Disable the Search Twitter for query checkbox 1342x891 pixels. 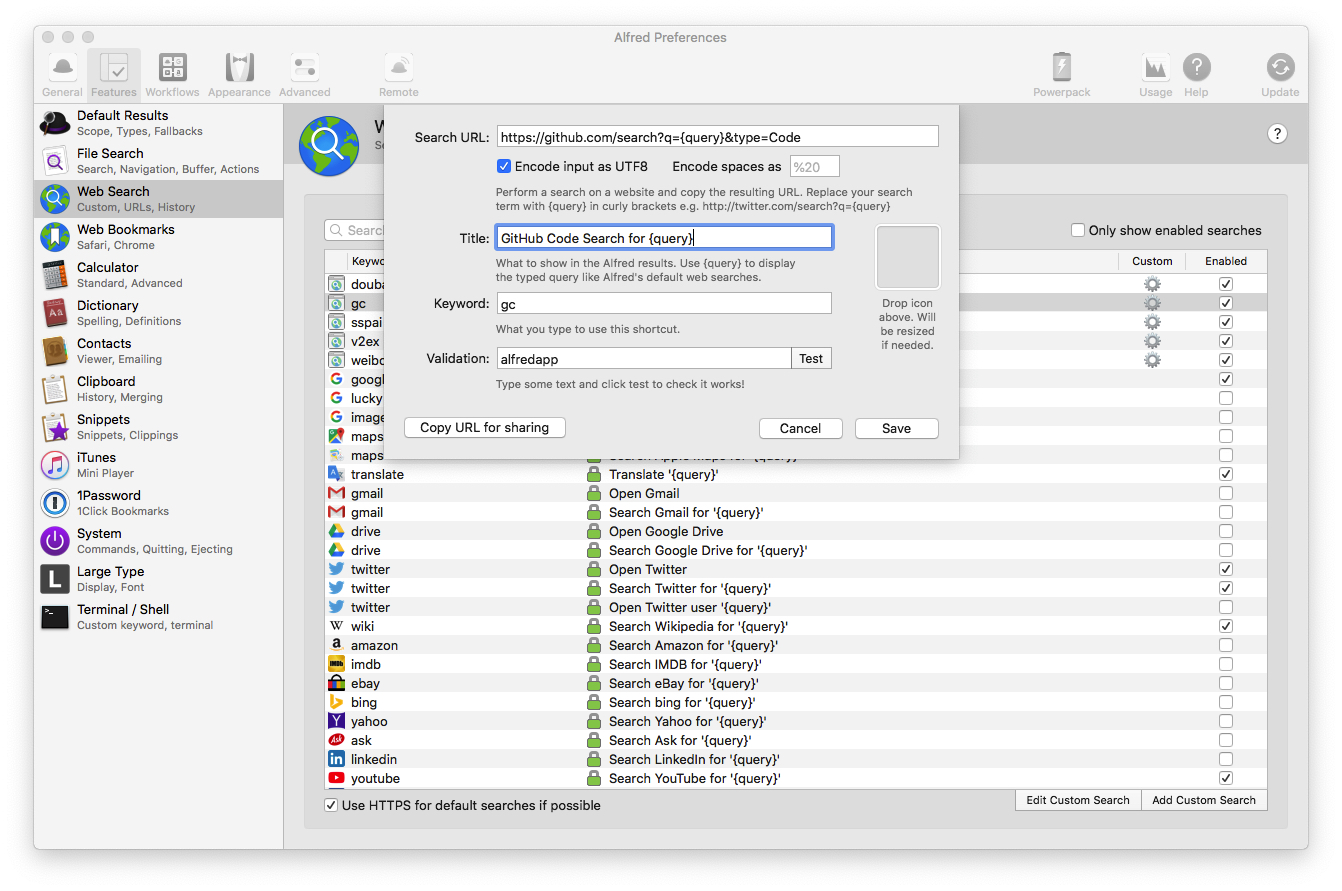(1226, 588)
